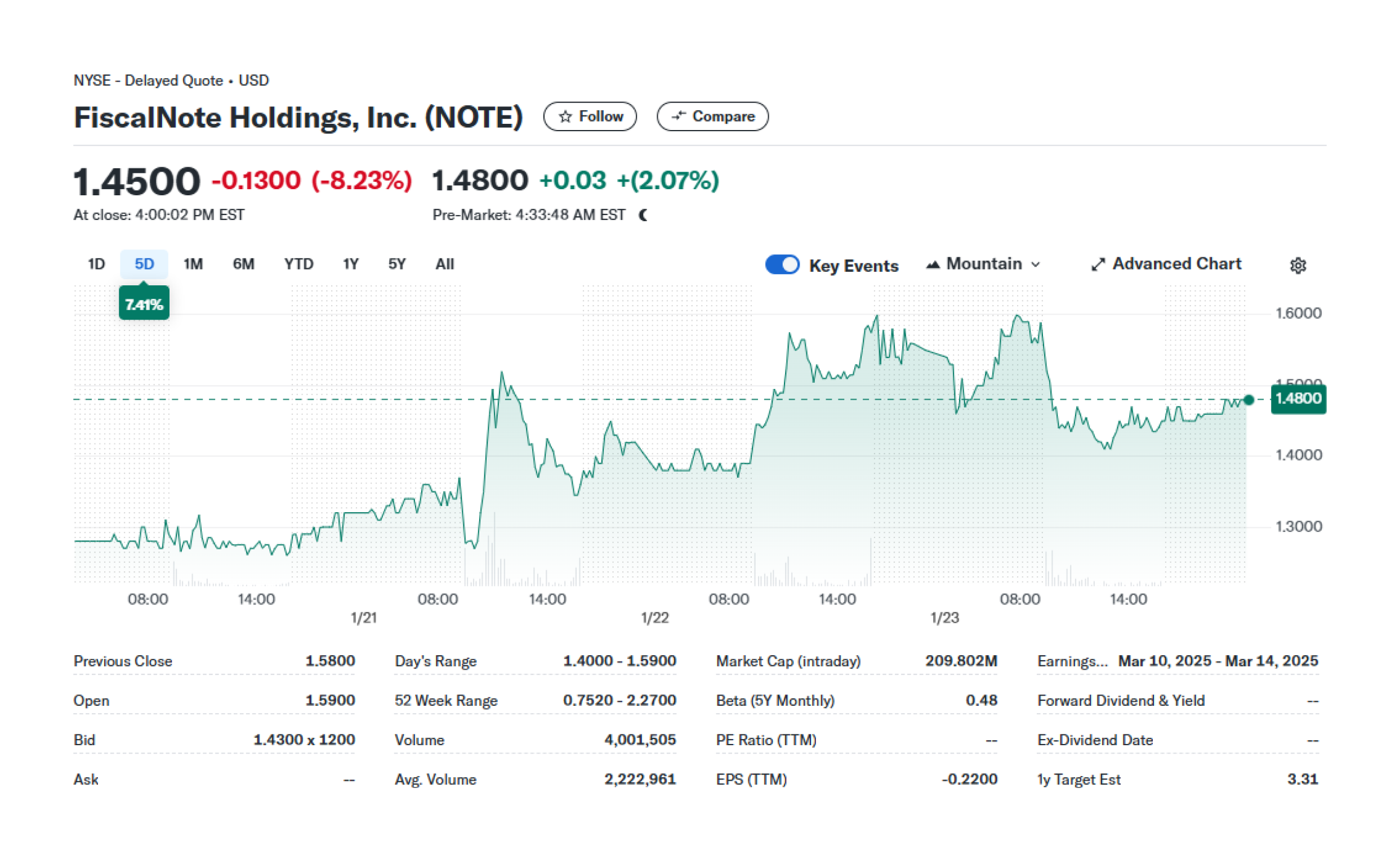Click the Volume value 4,001,505
The image size is (1400, 860).
640,740
